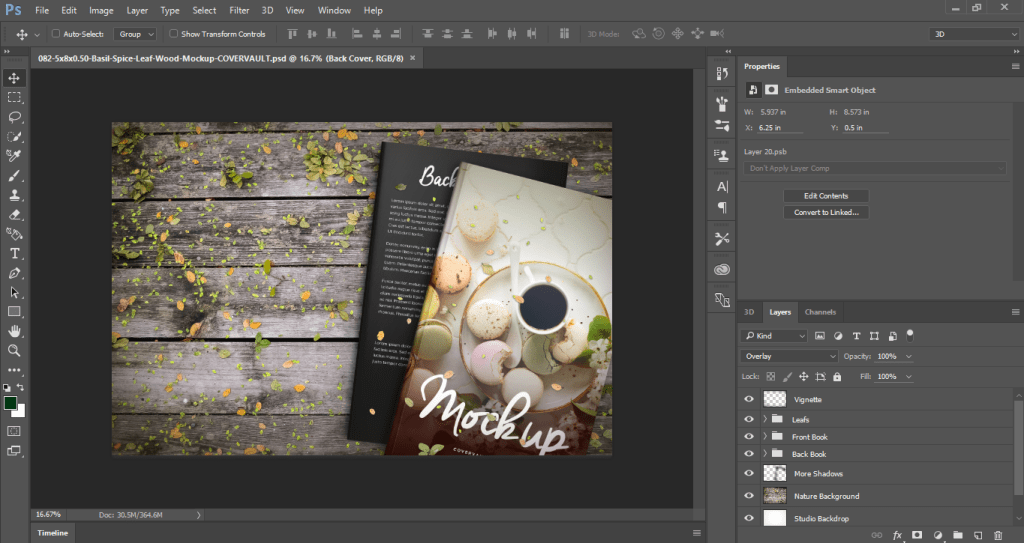Open the Group auto-select dropdown
This screenshot has height=543, width=1024.
coord(136,34)
